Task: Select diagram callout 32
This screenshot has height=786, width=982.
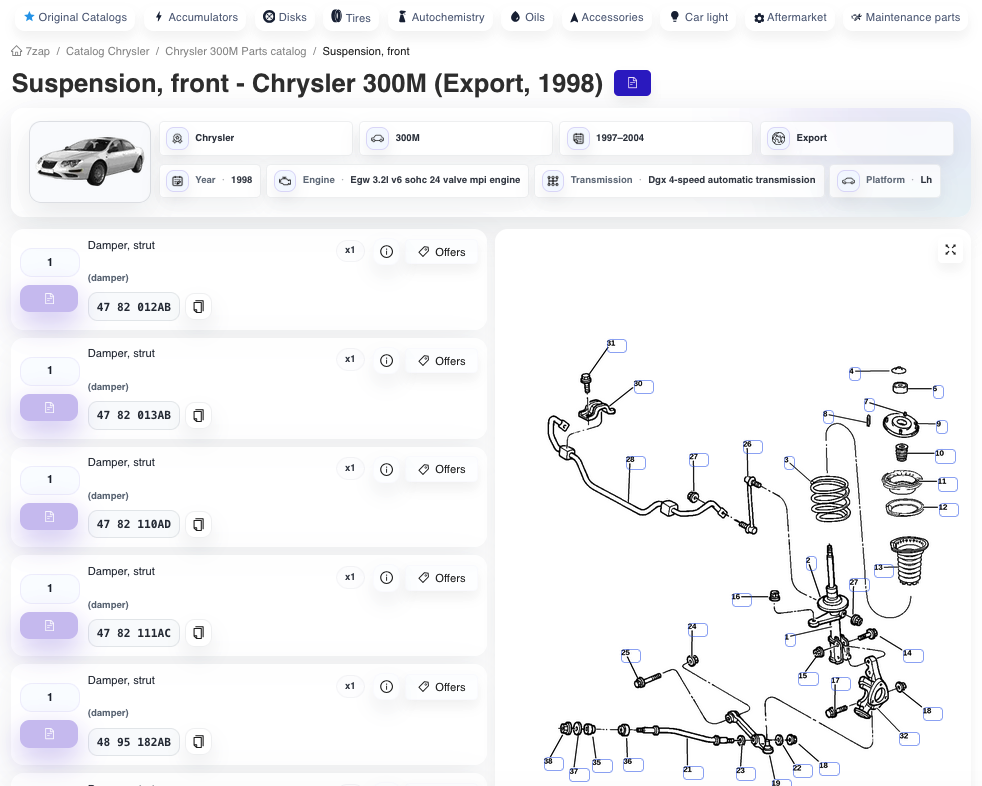Action: pos(909,739)
